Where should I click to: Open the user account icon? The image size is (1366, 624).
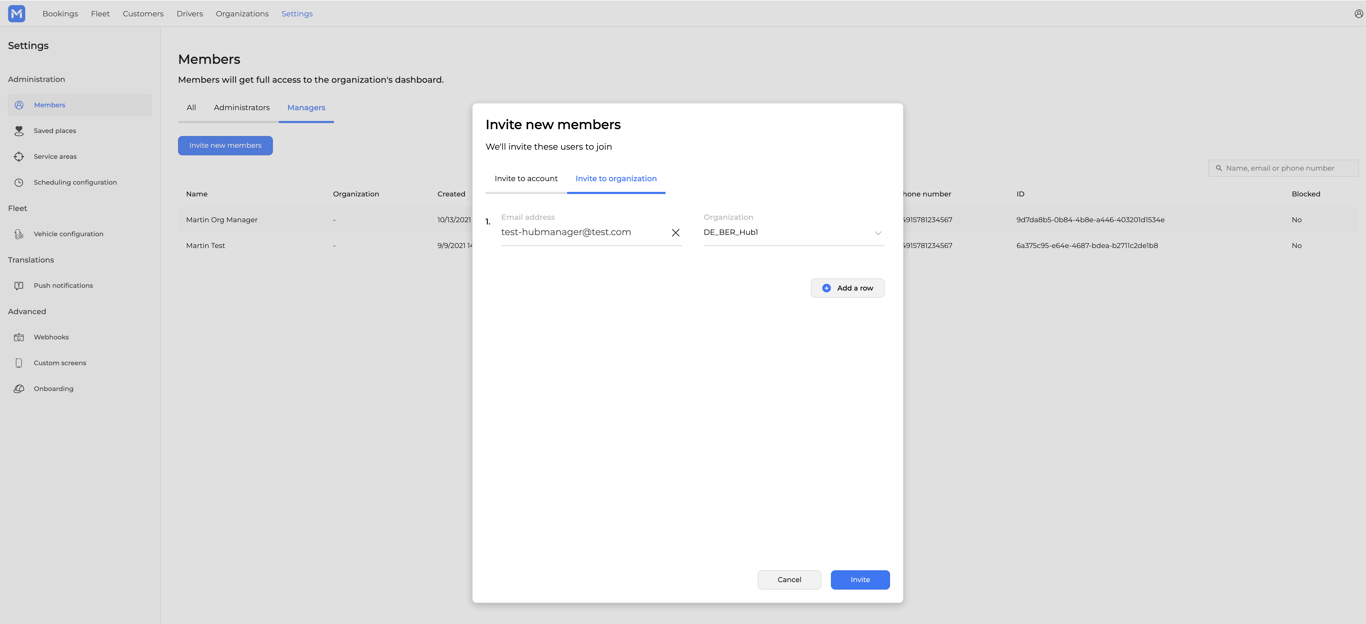(x=1358, y=14)
